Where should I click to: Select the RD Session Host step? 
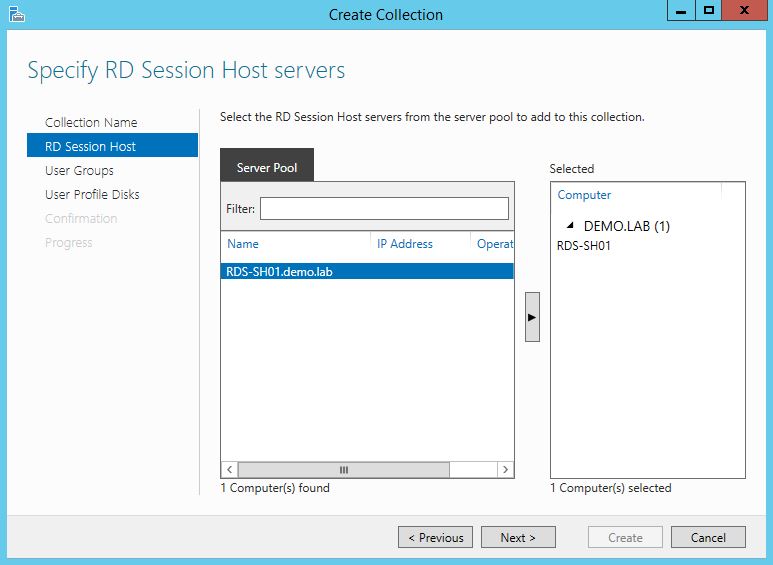tap(90, 146)
